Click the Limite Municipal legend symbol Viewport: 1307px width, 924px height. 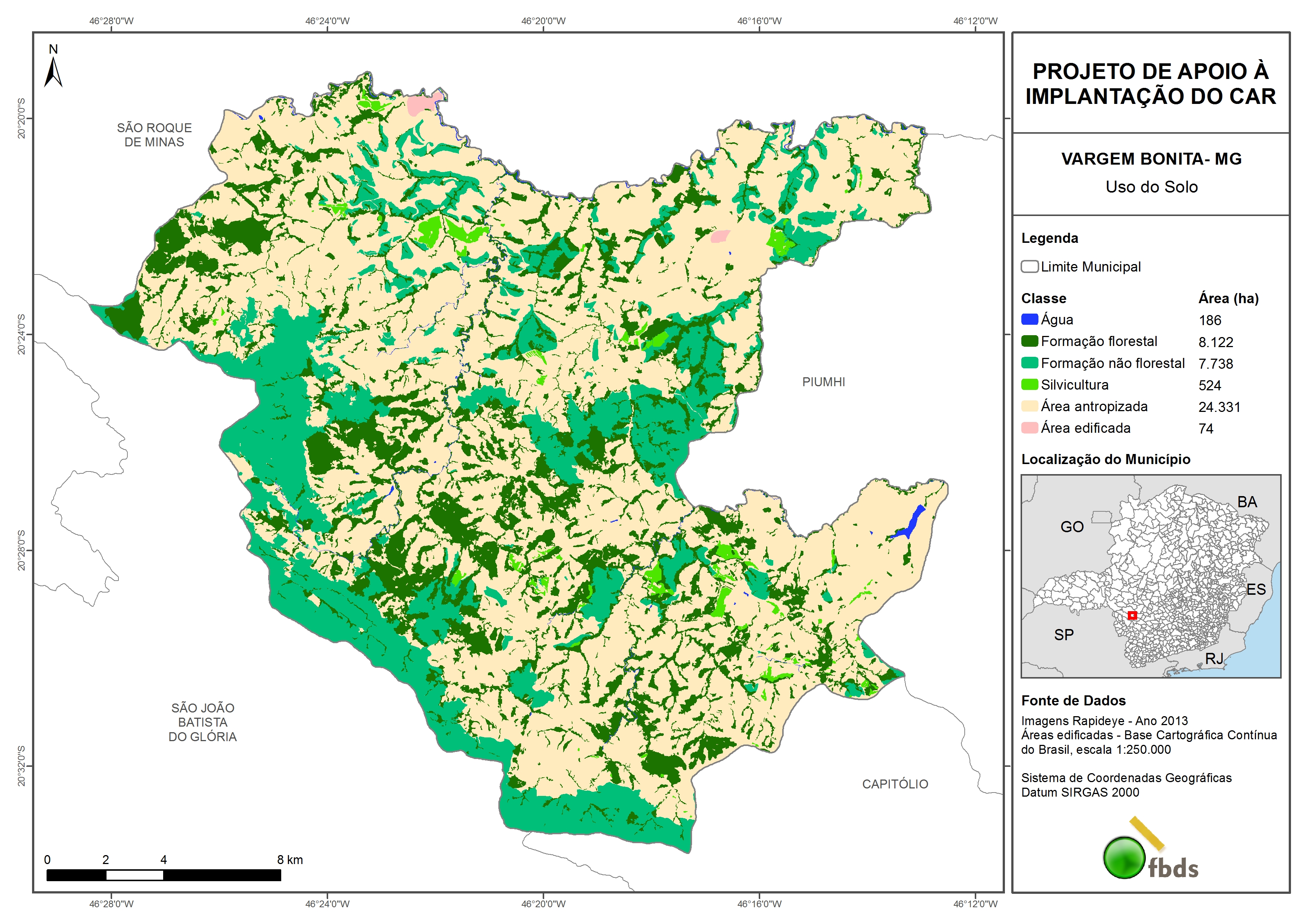1029,266
